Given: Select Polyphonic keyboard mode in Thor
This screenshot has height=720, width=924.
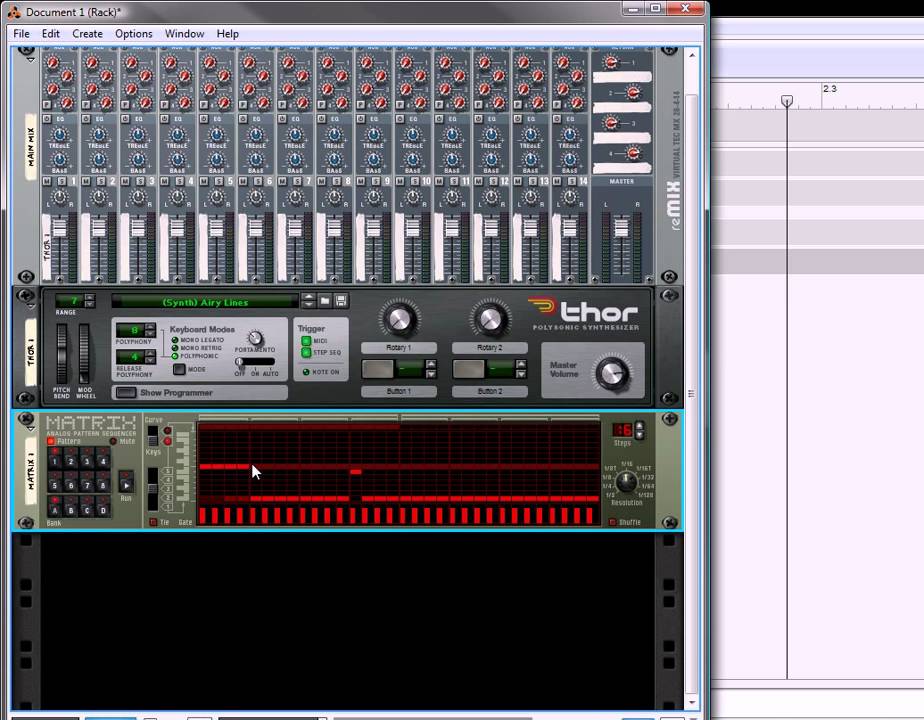Looking at the screenshot, I should click(175, 356).
